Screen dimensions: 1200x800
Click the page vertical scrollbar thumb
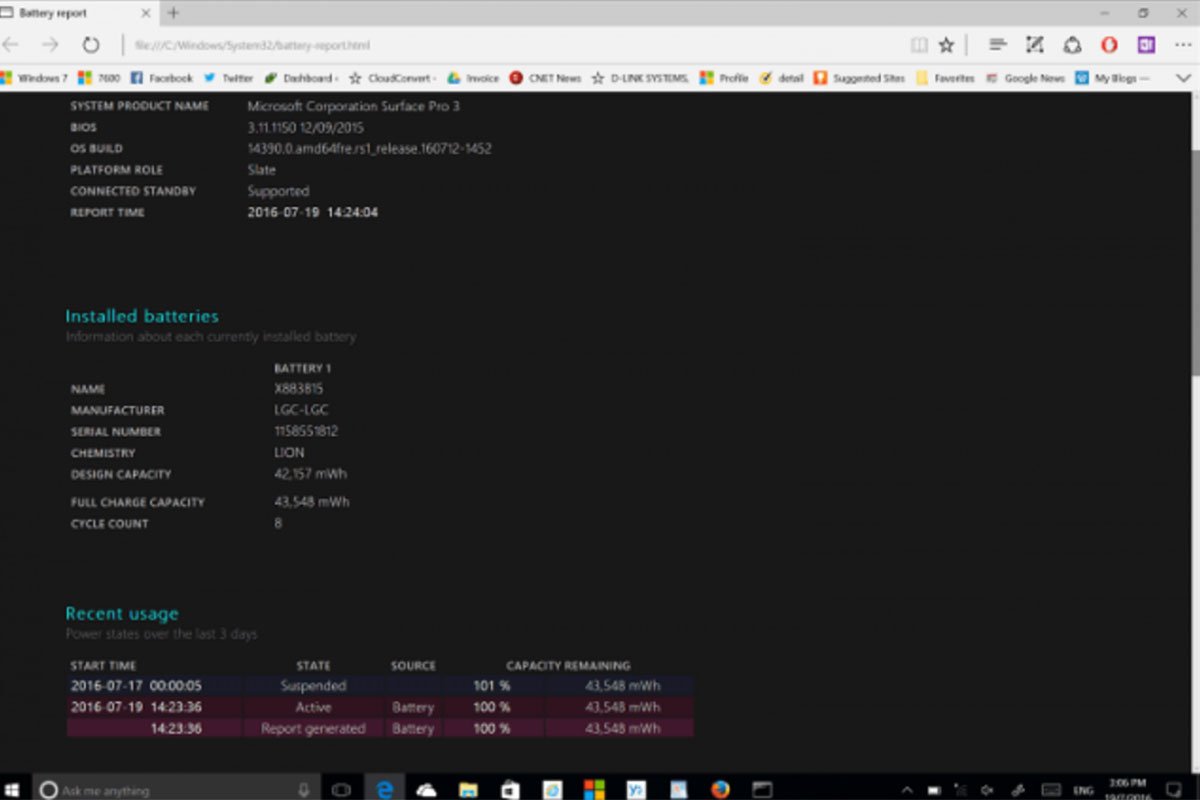click(x=1195, y=261)
